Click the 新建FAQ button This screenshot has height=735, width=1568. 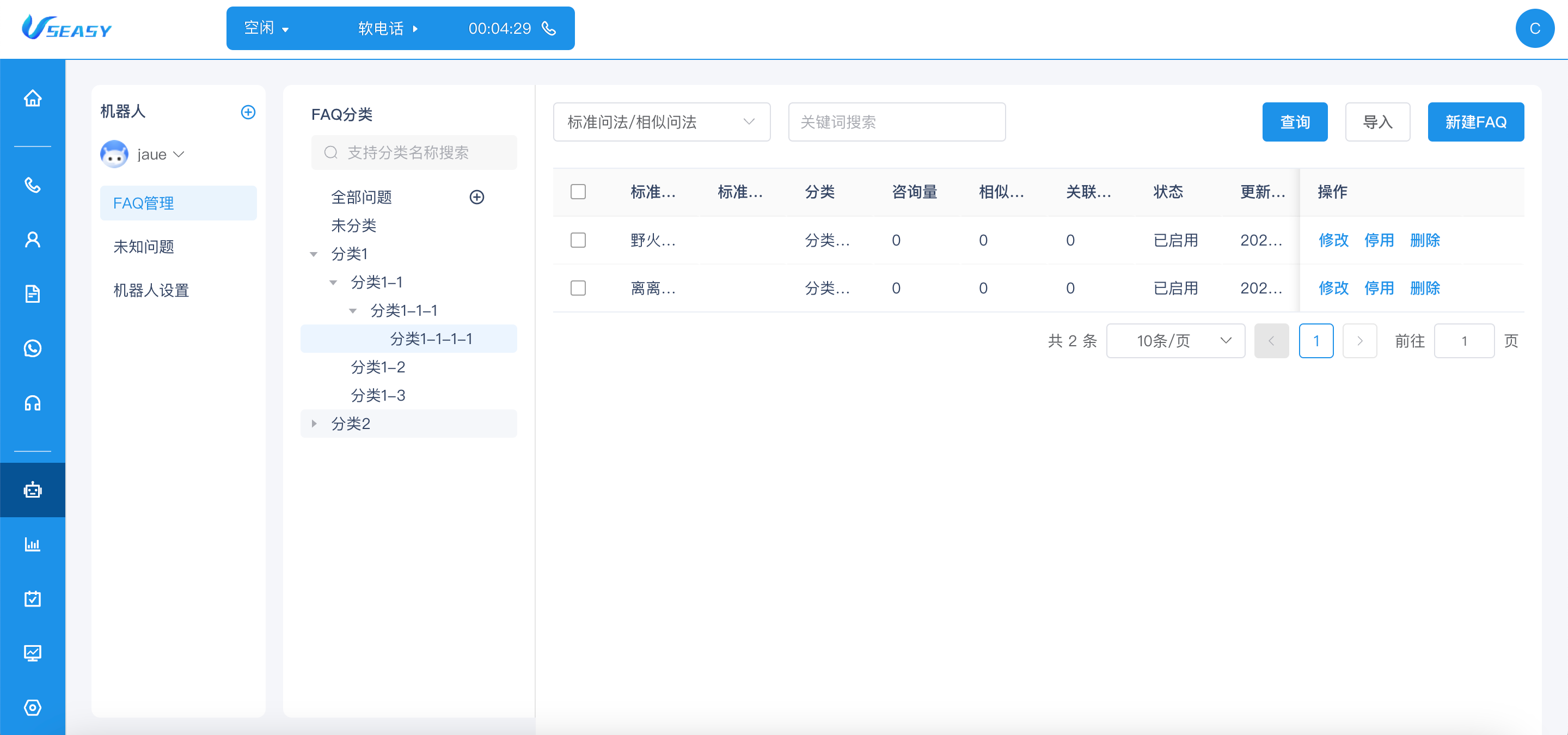tap(1475, 122)
